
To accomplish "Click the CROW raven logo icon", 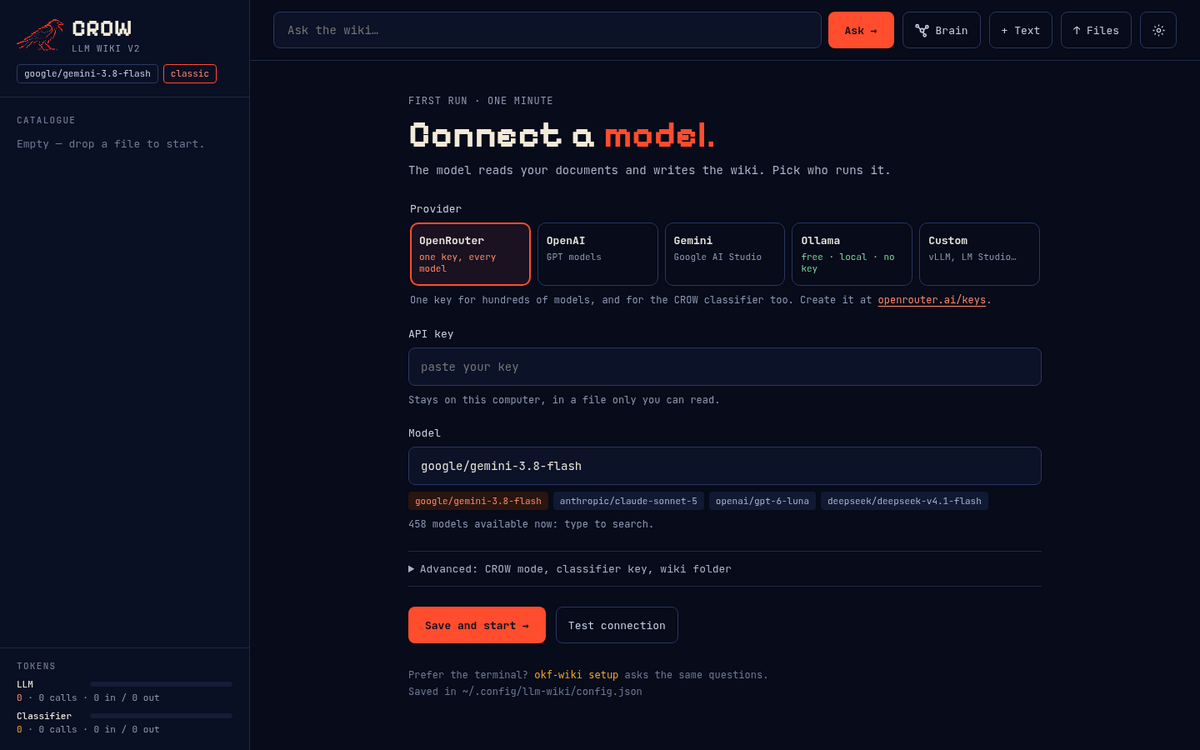I will [40, 35].
